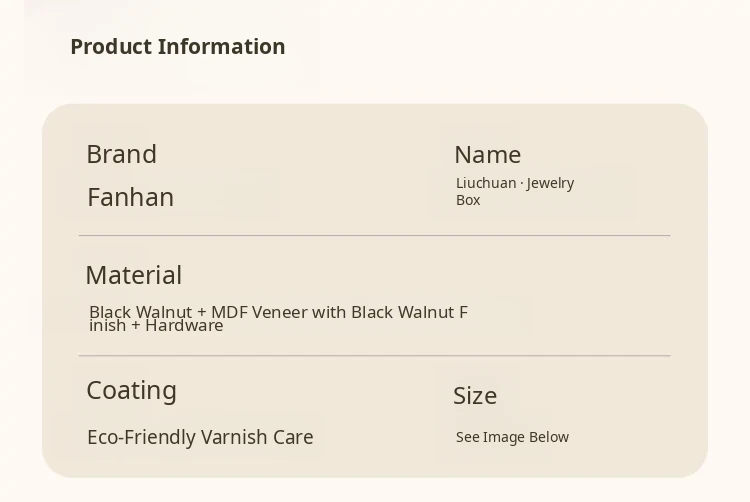
Task: Click the word Veneer in material text
Action: pos(279,312)
